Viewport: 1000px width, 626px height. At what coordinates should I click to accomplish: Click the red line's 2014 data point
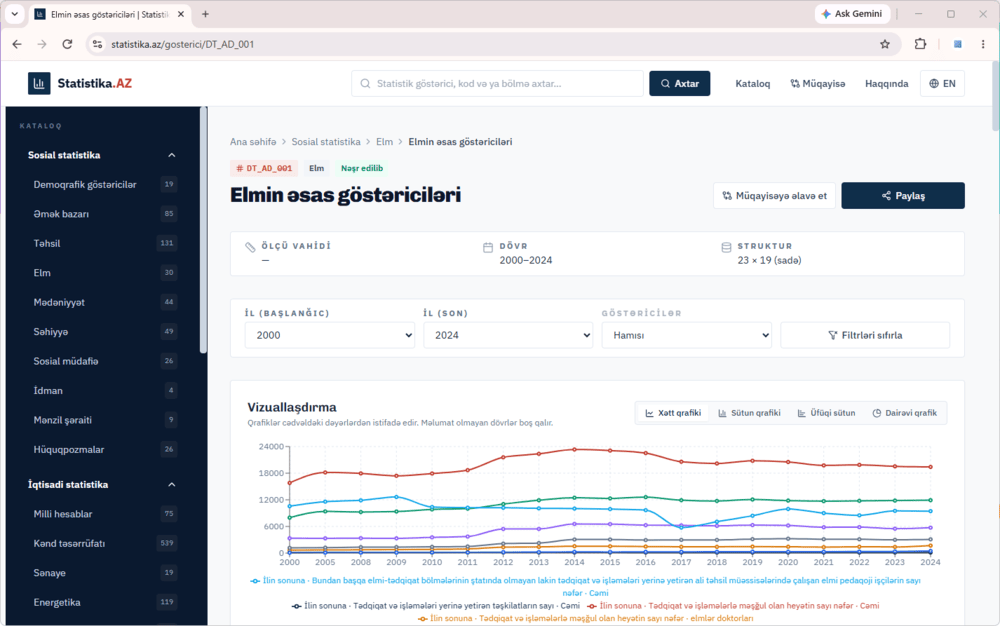574,449
